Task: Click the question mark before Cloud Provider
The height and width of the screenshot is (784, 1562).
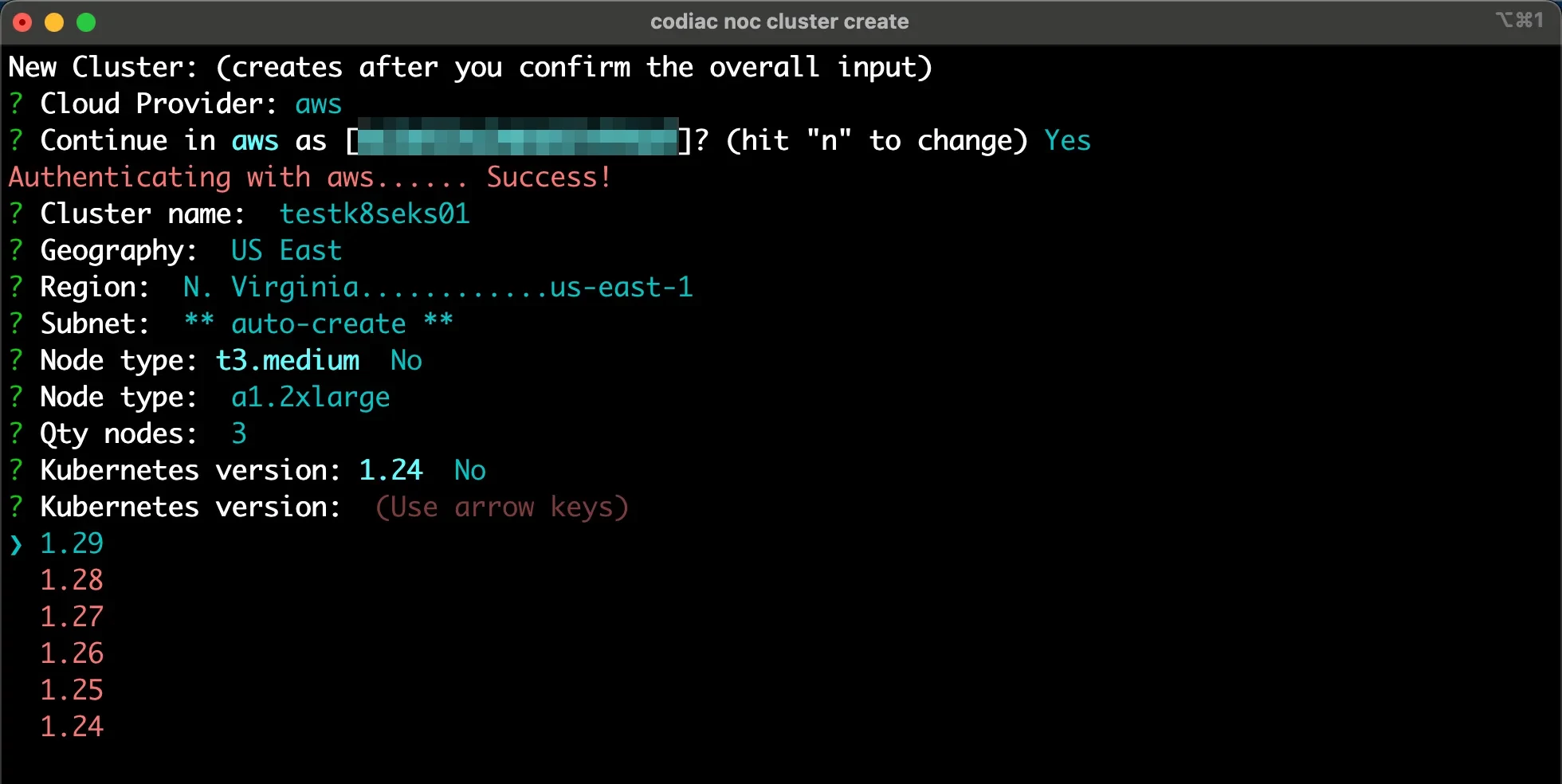Action: coord(16,104)
